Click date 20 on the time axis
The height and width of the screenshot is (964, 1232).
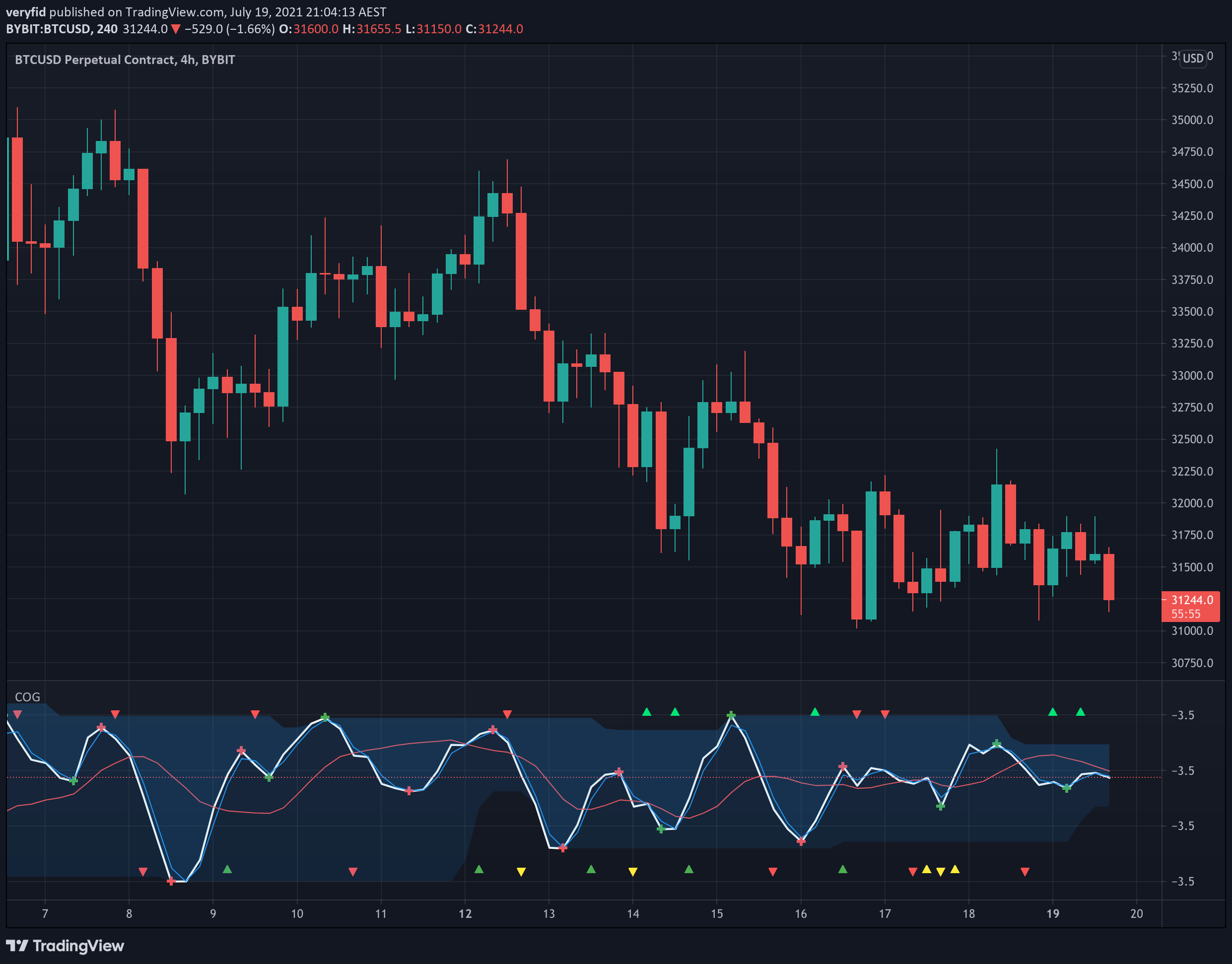[1137, 914]
